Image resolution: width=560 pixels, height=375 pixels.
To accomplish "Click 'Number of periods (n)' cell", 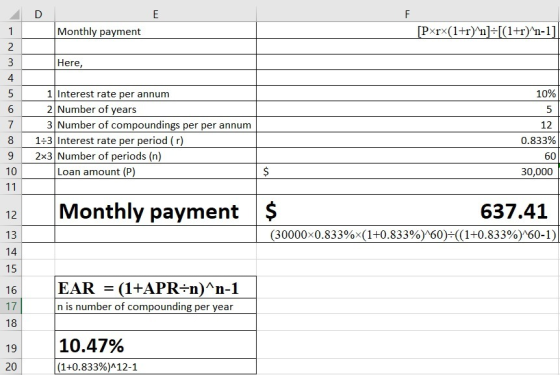I will [155, 156].
